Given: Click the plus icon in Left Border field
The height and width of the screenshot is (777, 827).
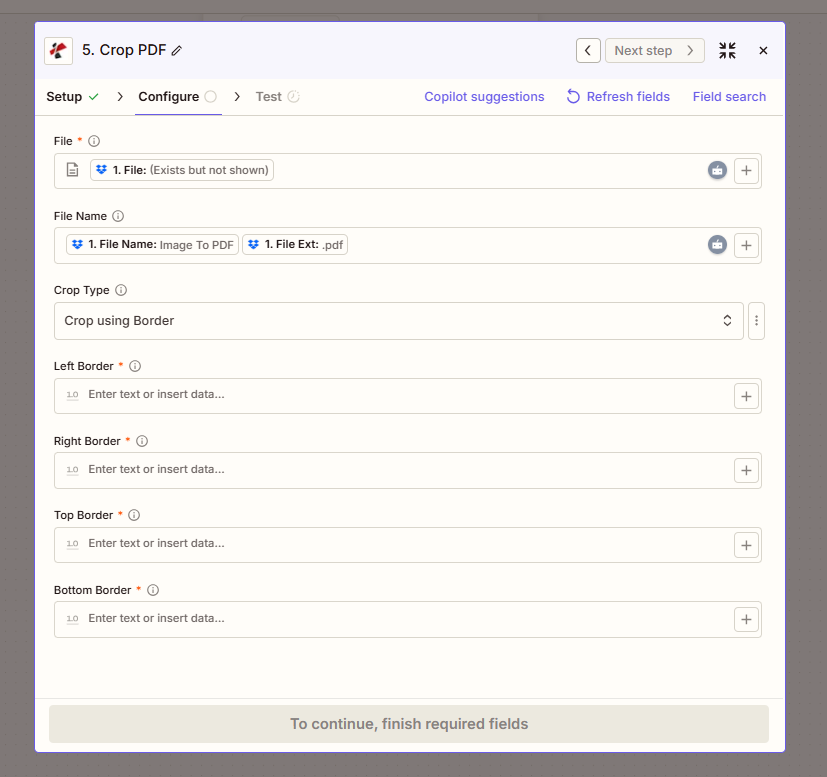Looking at the screenshot, I should point(746,396).
